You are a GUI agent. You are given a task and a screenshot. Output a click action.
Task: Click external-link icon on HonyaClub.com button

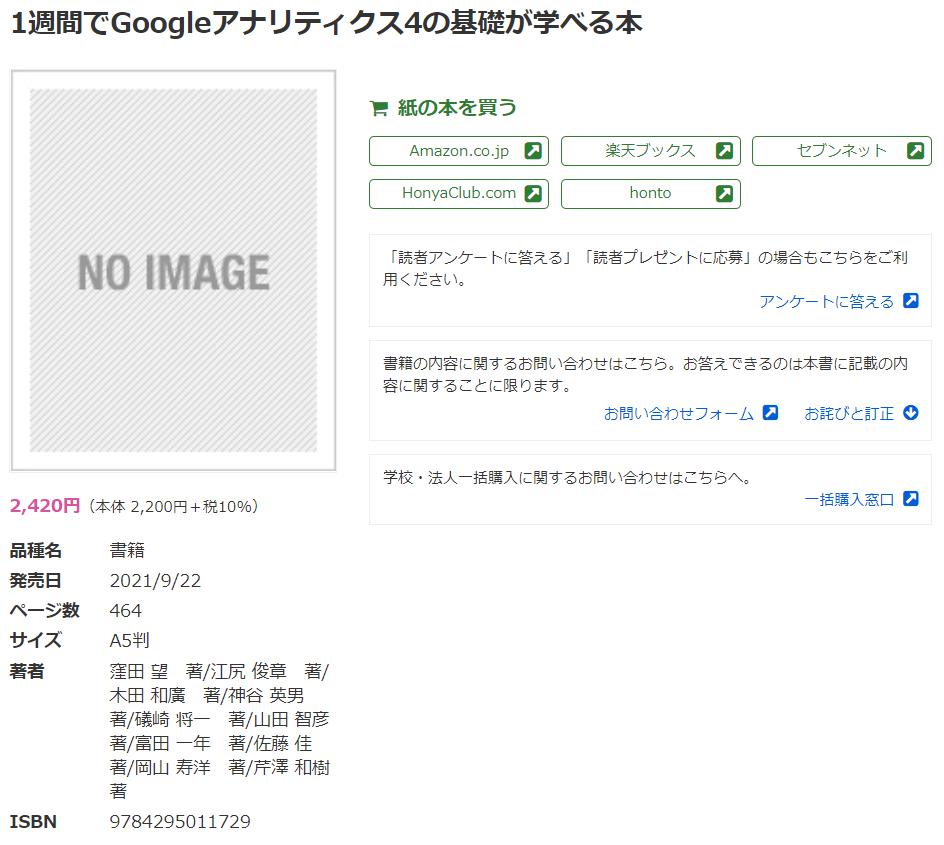(x=533, y=193)
